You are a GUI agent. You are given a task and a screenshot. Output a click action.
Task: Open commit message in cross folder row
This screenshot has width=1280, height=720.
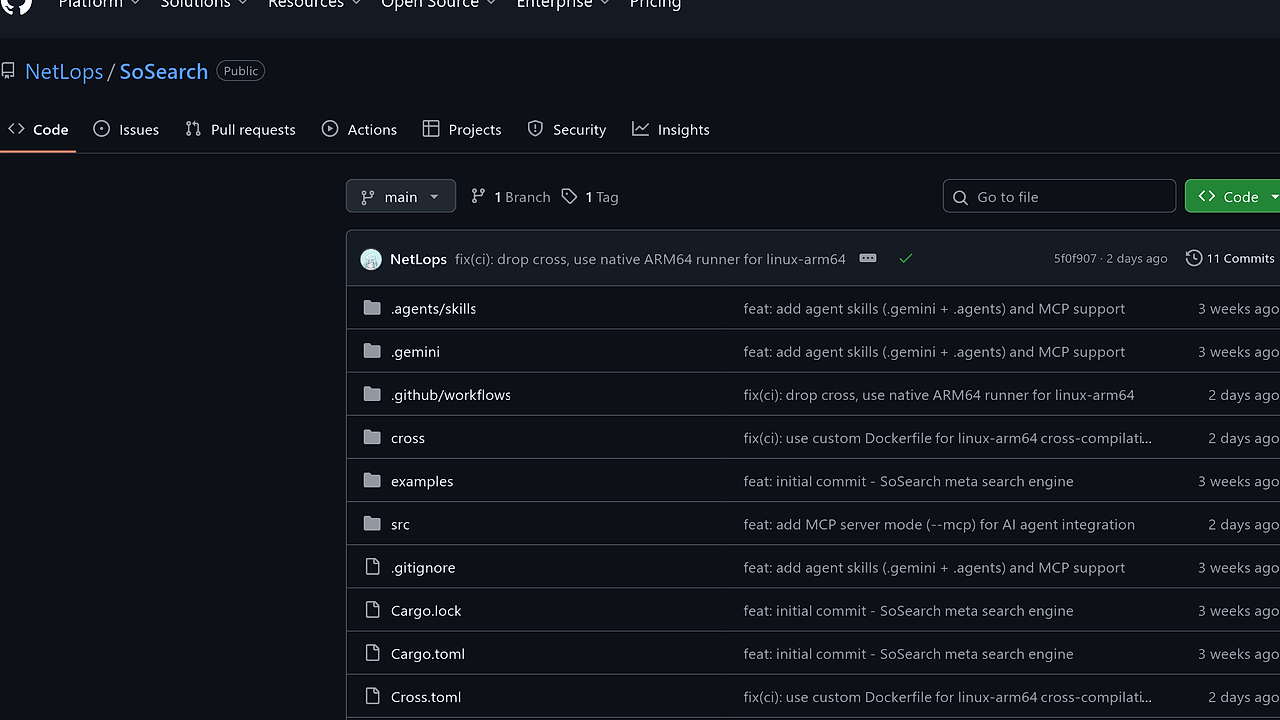click(x=947, y=437)
